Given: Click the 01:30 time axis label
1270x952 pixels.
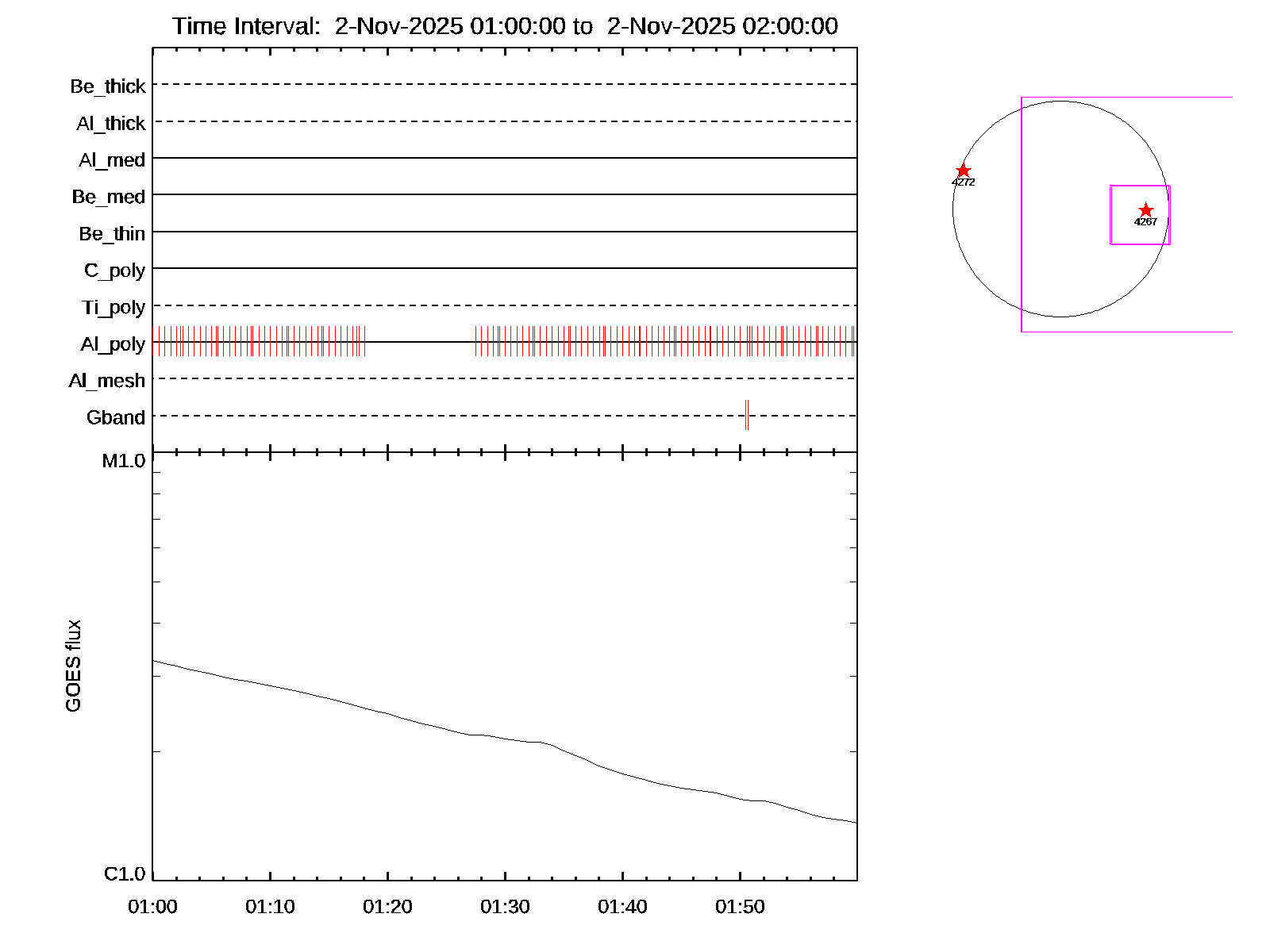Looking at the screenshot, I should point(505,907).
